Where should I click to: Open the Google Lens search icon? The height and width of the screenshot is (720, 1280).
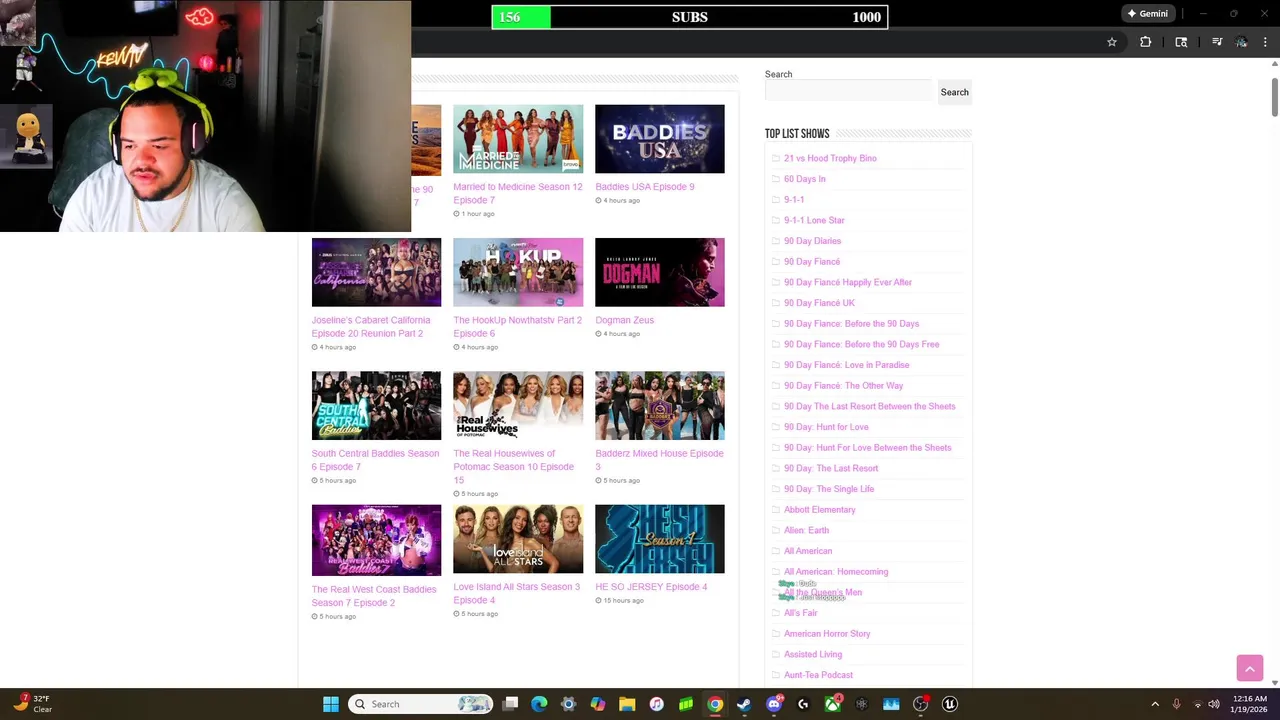click(1181, 42)
